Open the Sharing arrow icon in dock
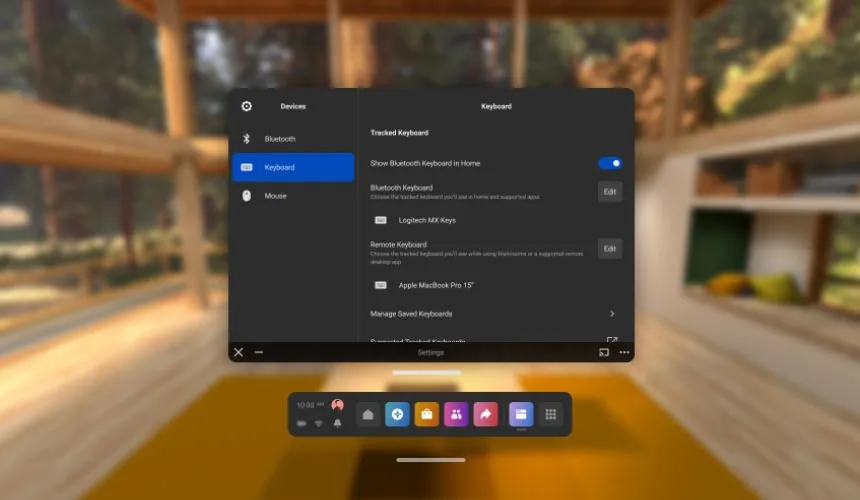The image size is (860, 500). tap(485, 414)
